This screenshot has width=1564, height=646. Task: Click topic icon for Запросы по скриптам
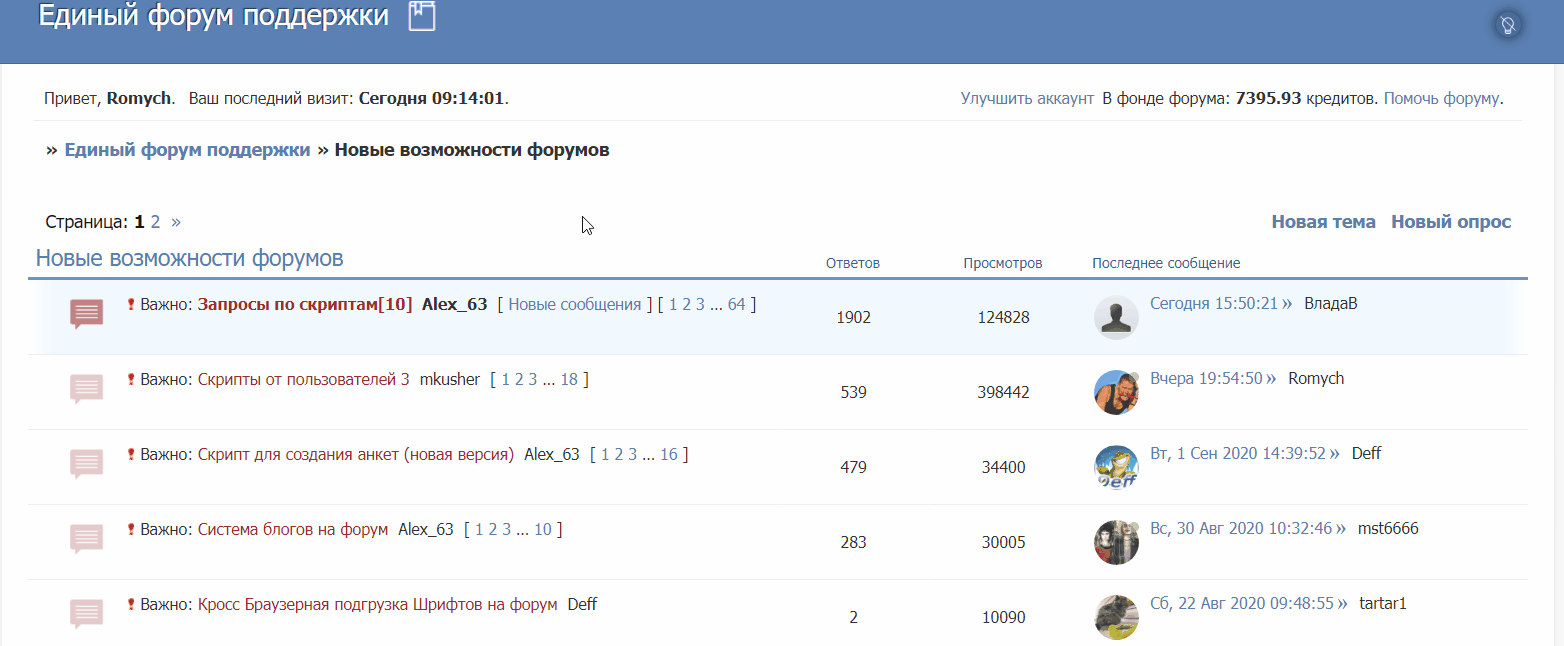click(87, 314)
